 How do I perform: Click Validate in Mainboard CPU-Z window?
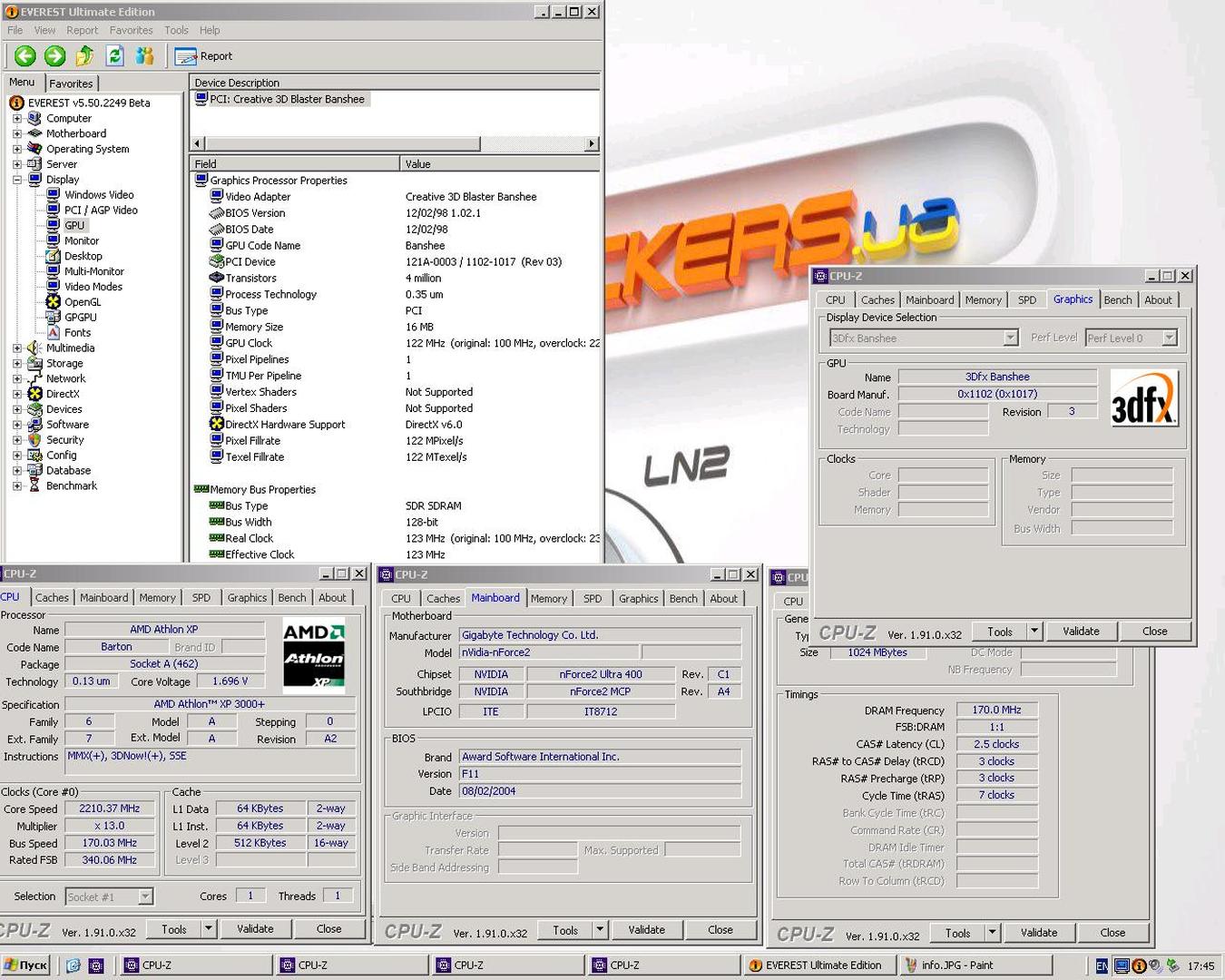pyautogui.click(x=646, y=930)
